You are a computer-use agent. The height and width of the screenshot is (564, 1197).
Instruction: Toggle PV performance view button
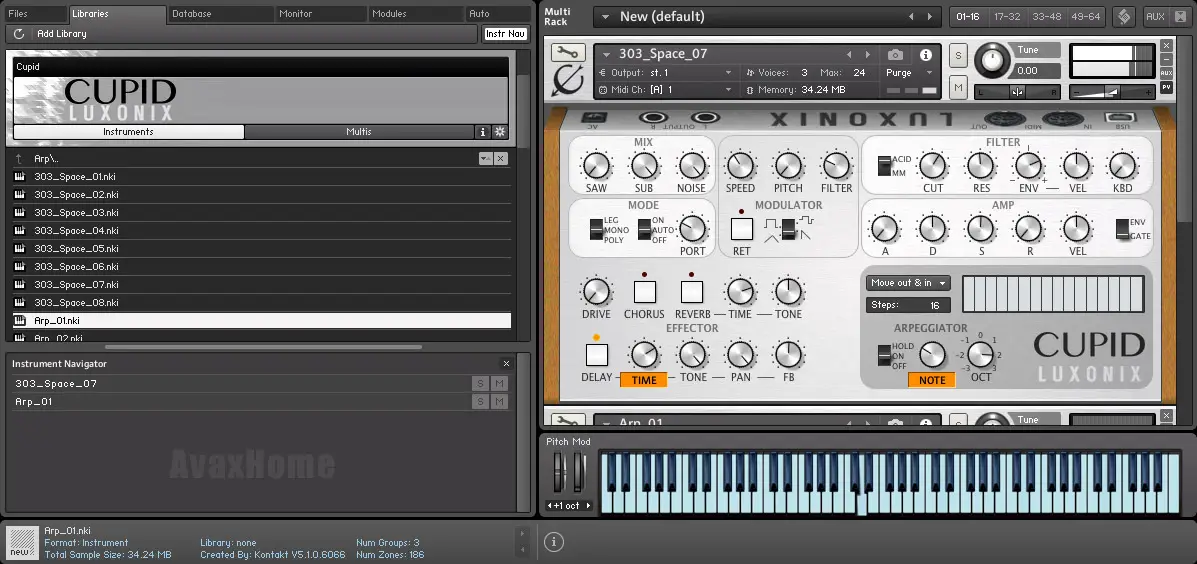[x=1166, y=88]
